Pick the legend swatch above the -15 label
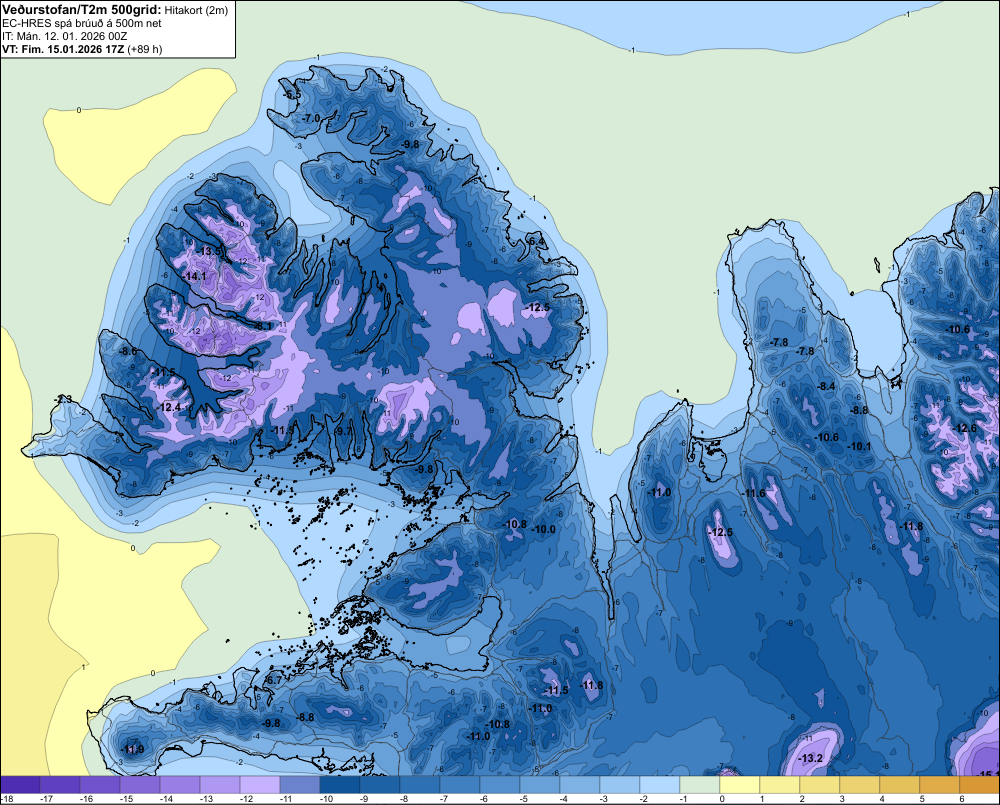This screenshot has height=805, width=1000. point(140,785)
